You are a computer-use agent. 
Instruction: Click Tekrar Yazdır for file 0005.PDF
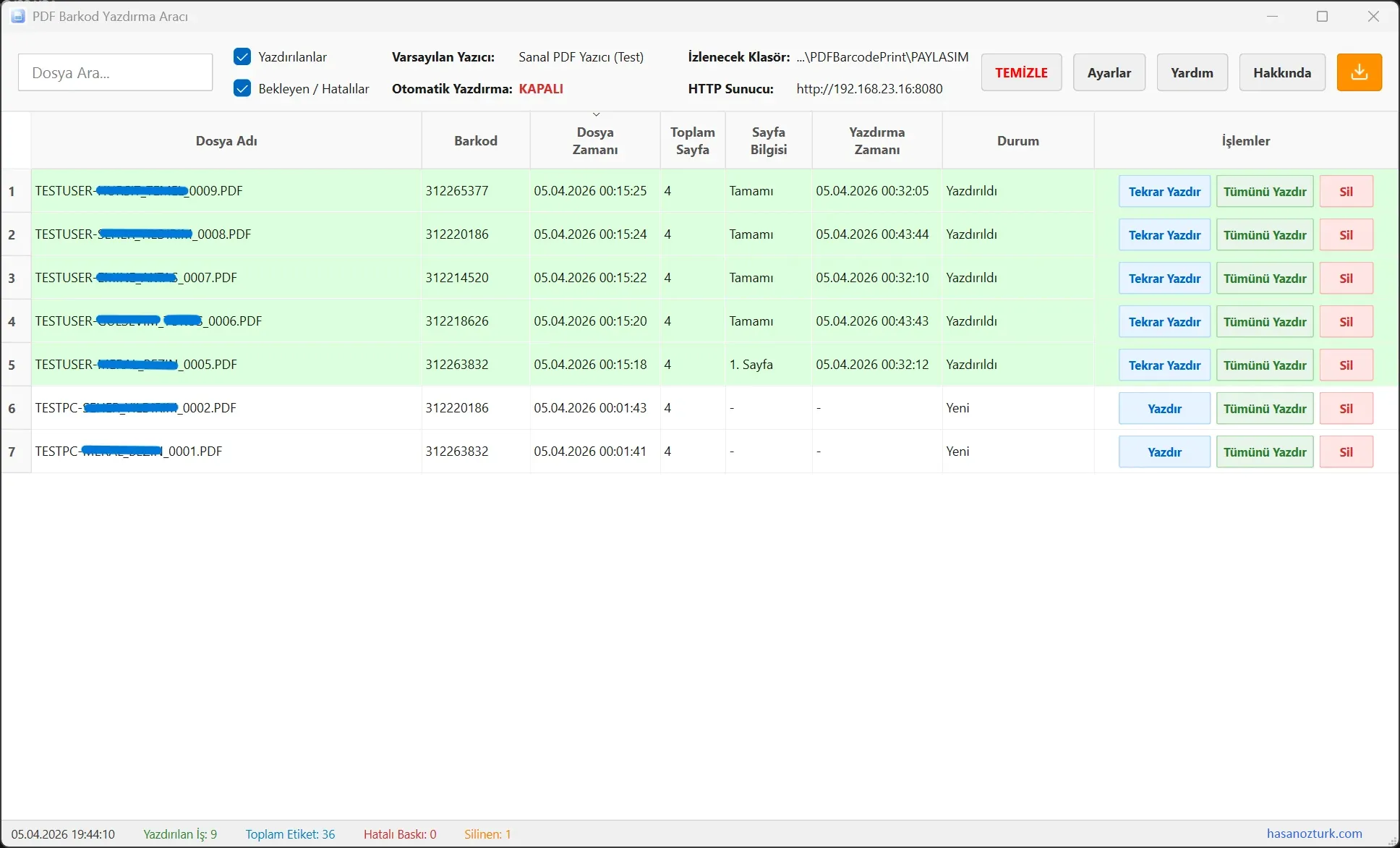(x=1164, y=365)
